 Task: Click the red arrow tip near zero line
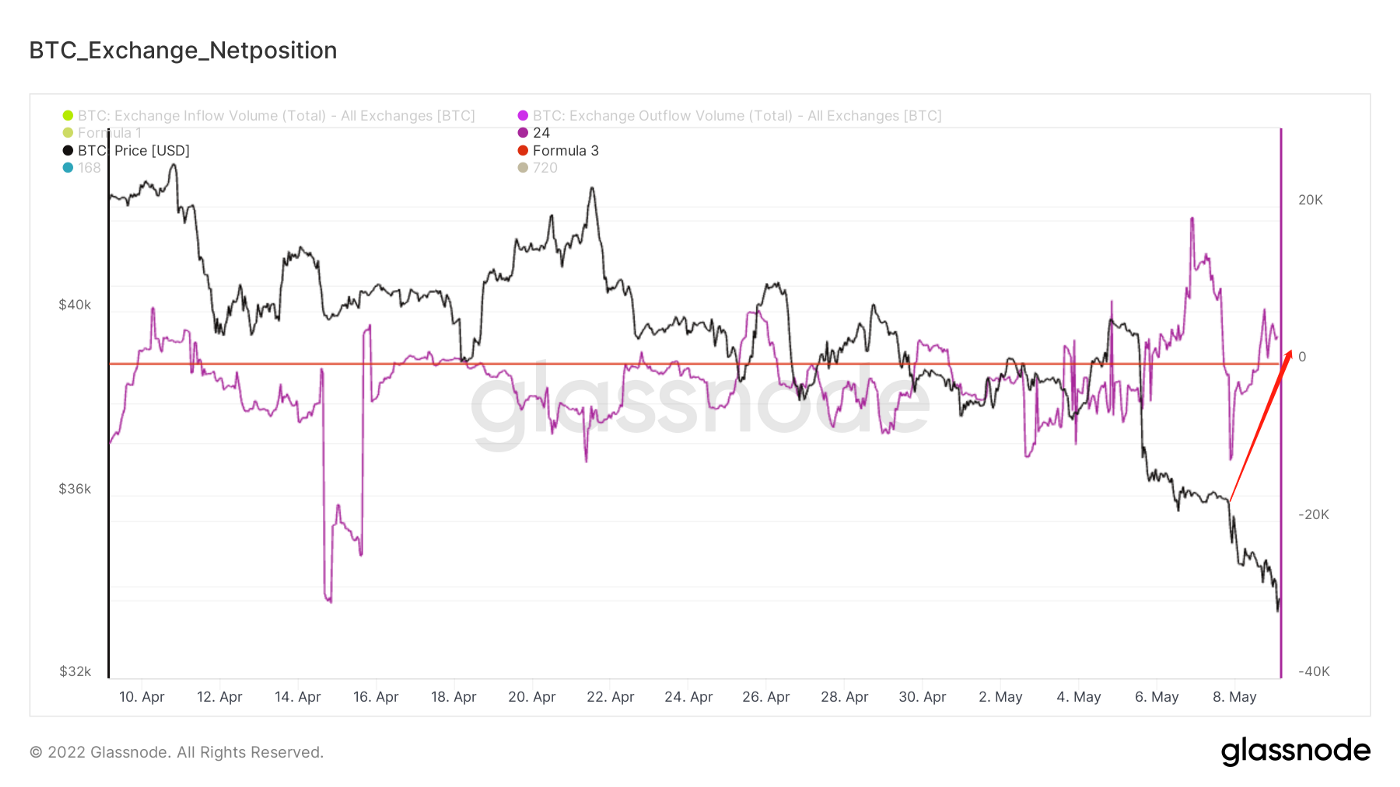tap(1291, 352)
